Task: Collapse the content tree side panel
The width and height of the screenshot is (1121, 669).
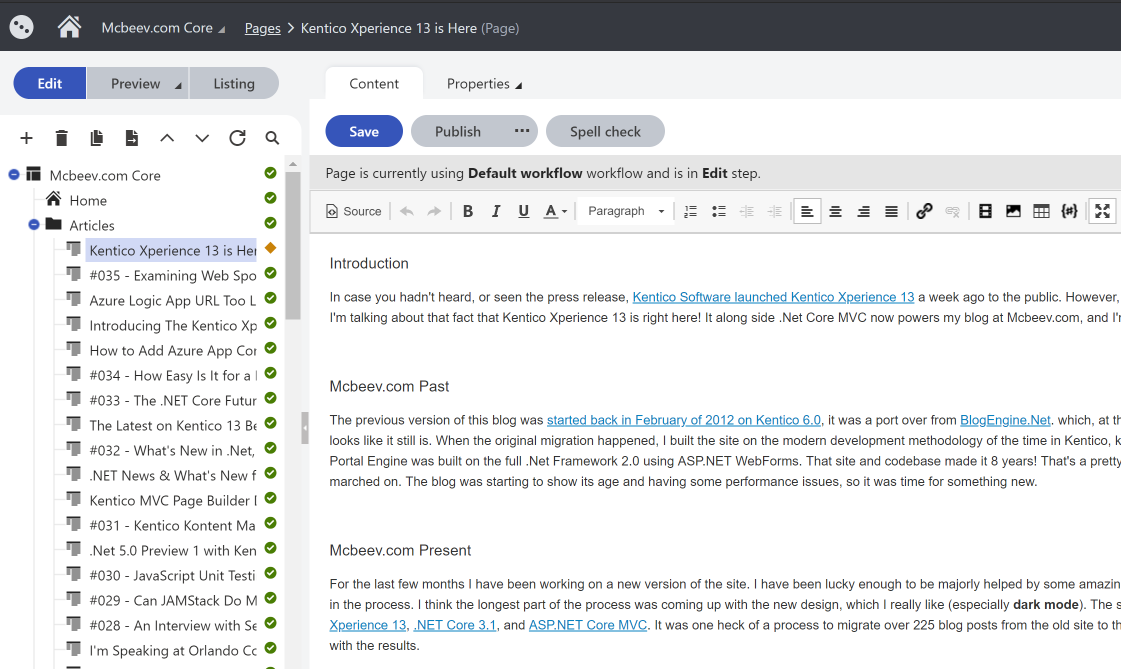Action: 305,428
